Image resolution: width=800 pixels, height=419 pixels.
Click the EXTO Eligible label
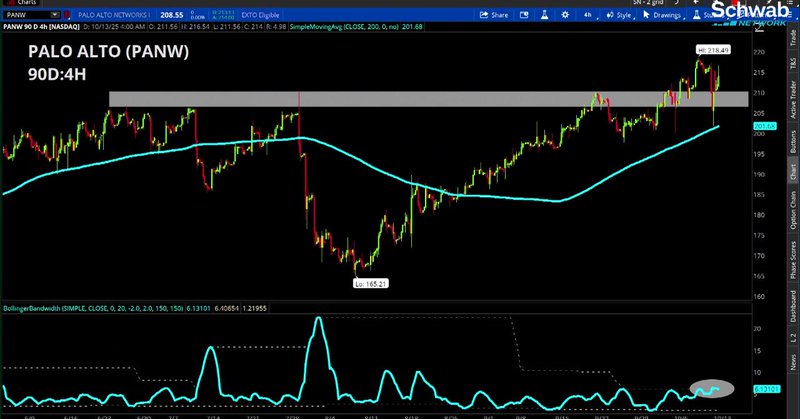point(260,15)
